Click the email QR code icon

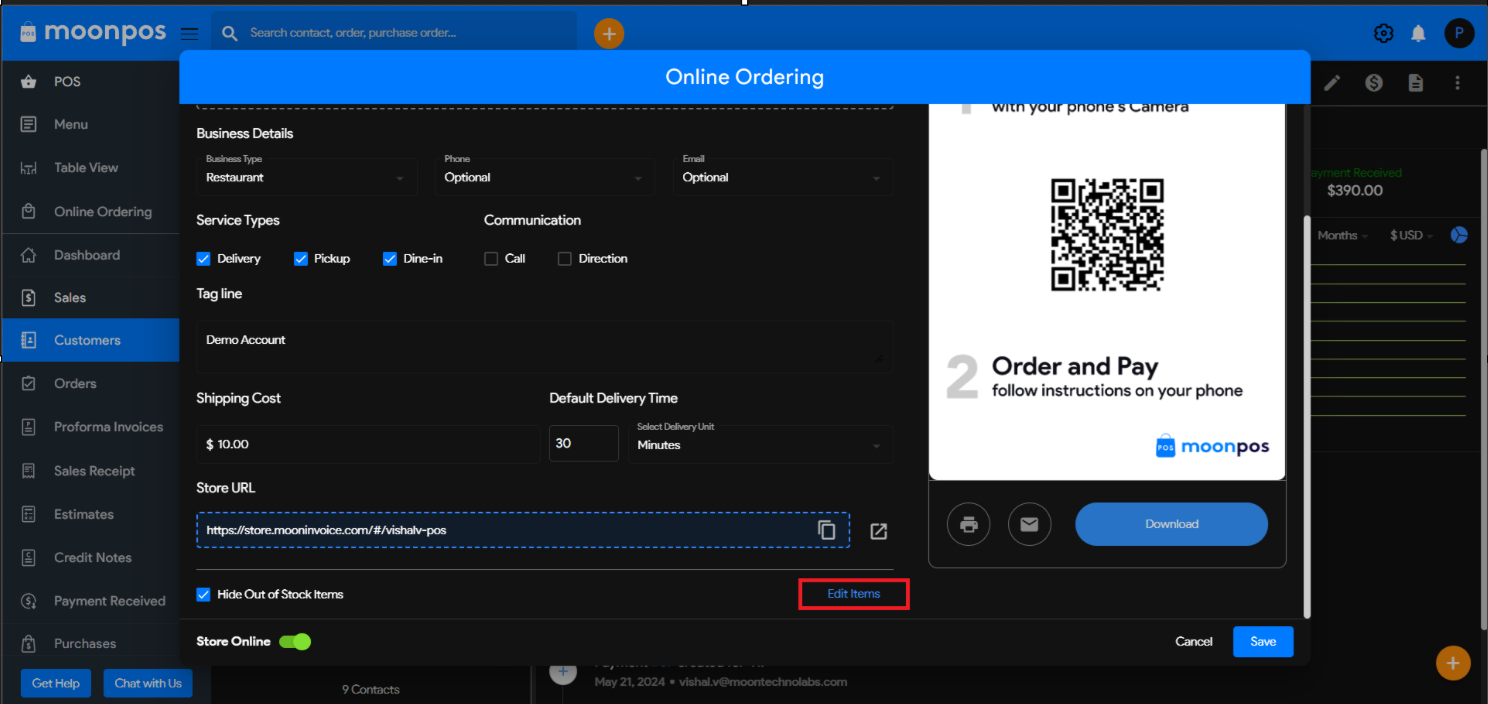pyautogui.click(x=1029, y=524)
